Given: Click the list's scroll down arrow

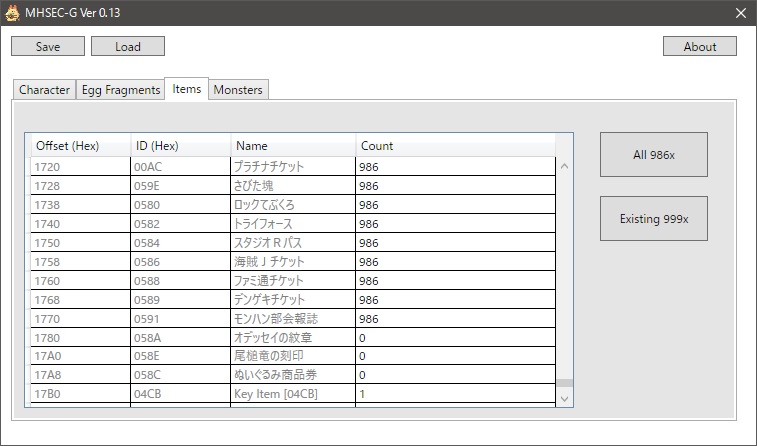Looking at the screenshot, I should [x=564, y=399].
